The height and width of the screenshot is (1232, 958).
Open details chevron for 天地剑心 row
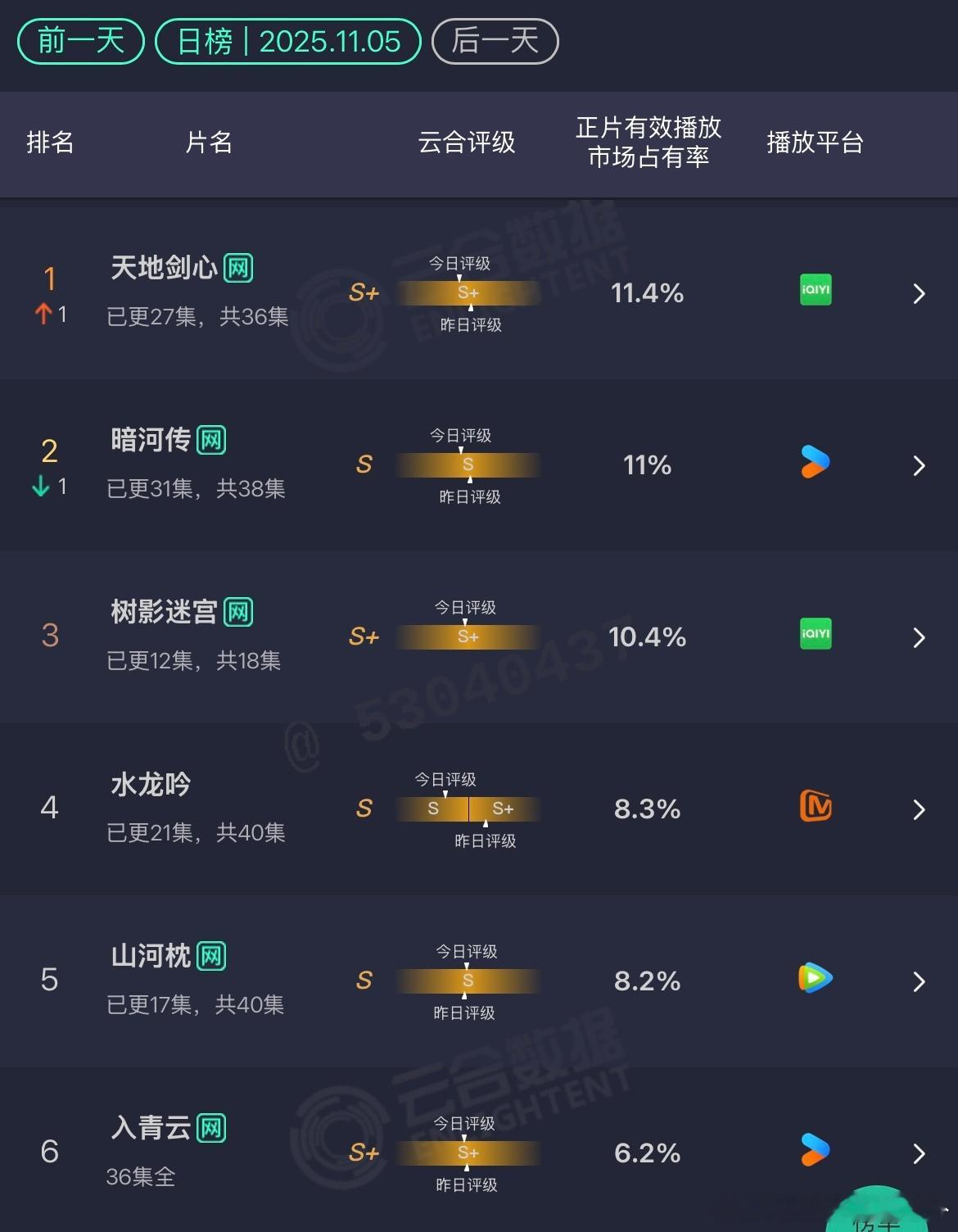point(919,293)
